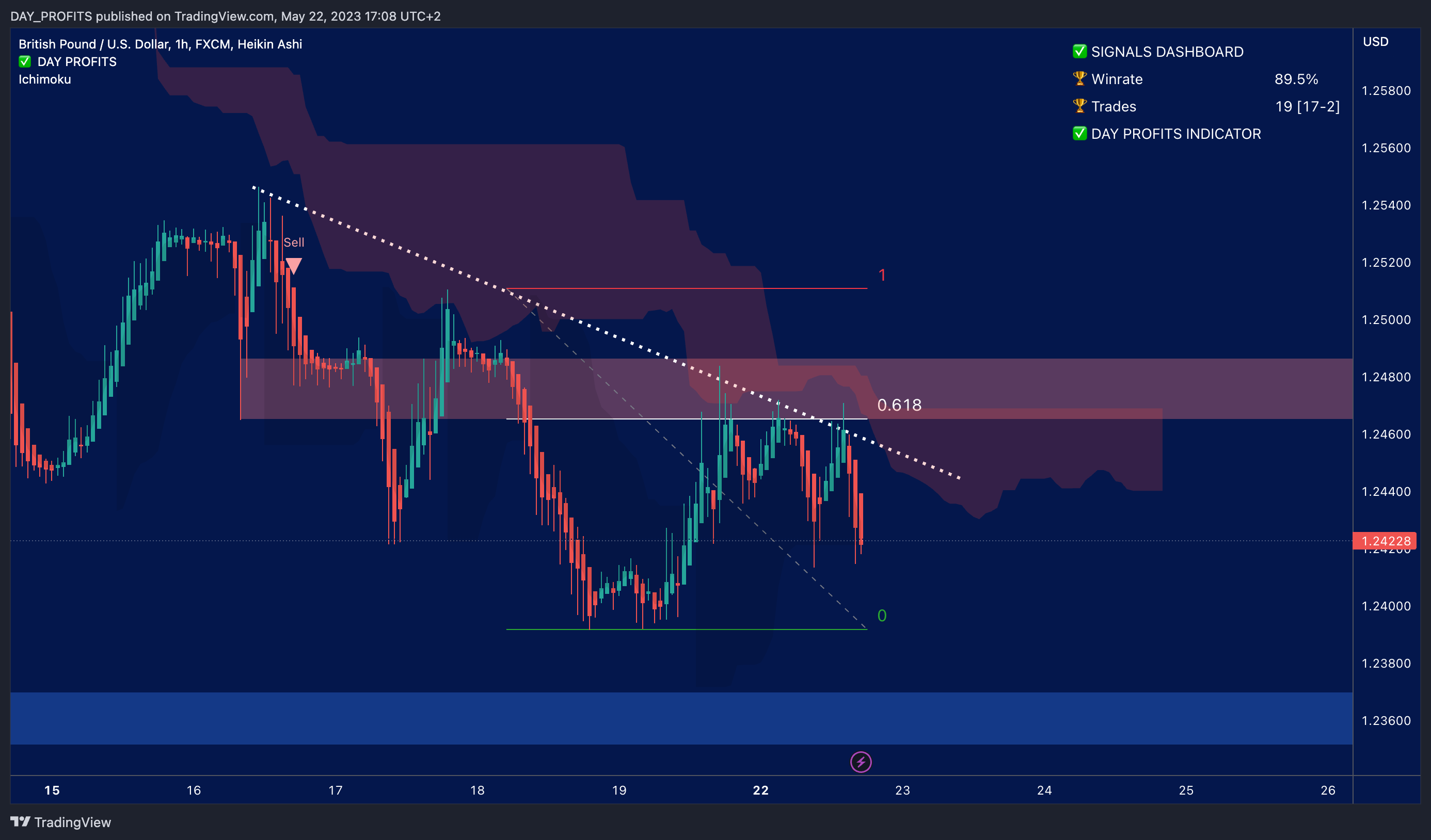This screenshot has width=1431, height=840.
Task: Click the 1.24000 price axis label
Action: click(x=1386, y=606)
